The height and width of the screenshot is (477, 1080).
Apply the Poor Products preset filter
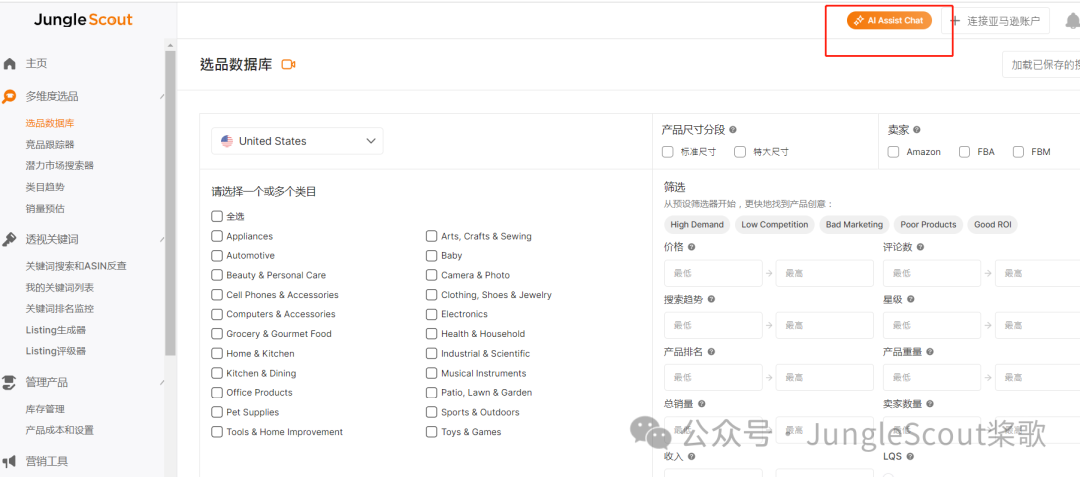(x=928, y=224)
